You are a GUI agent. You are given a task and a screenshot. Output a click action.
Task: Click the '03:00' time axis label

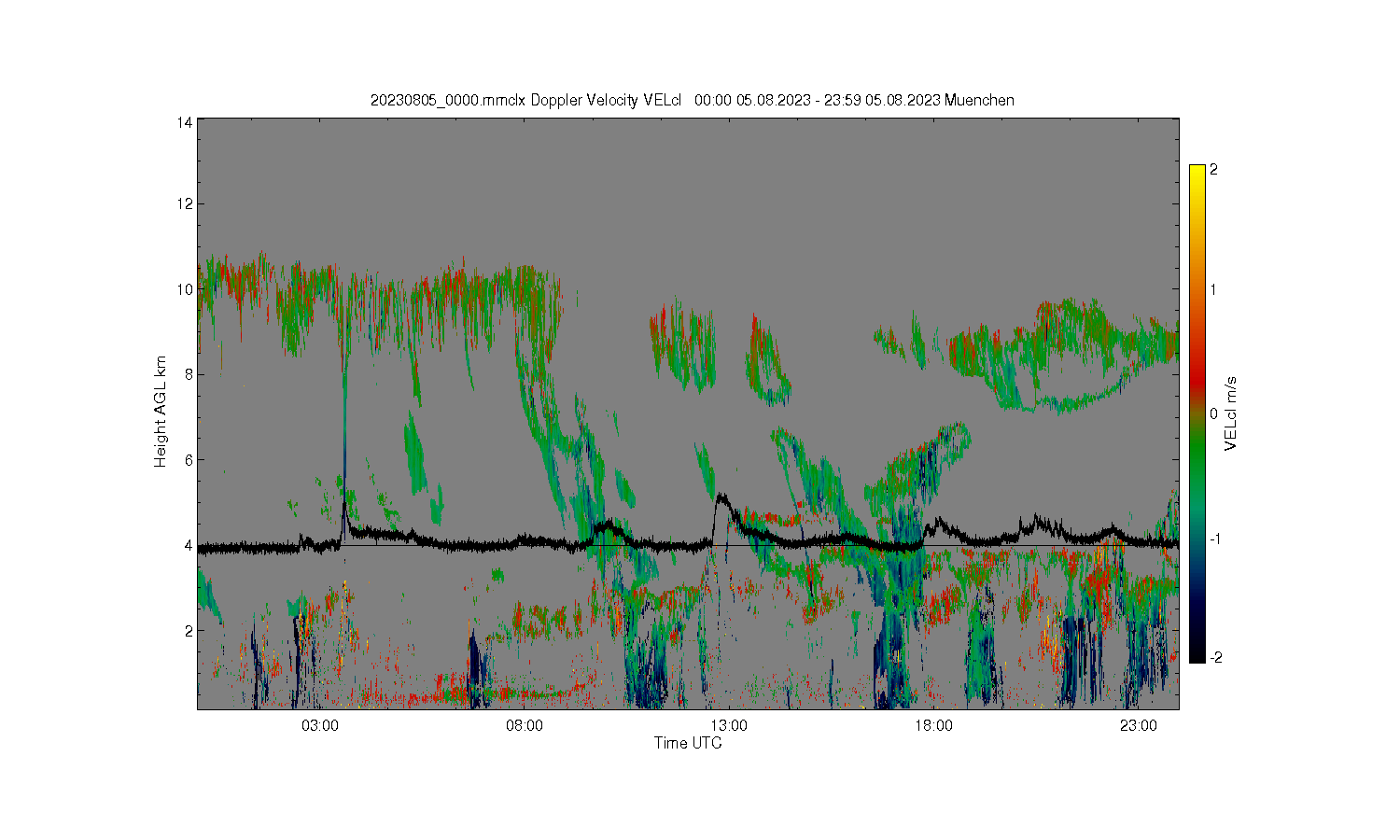pos(320,725)
